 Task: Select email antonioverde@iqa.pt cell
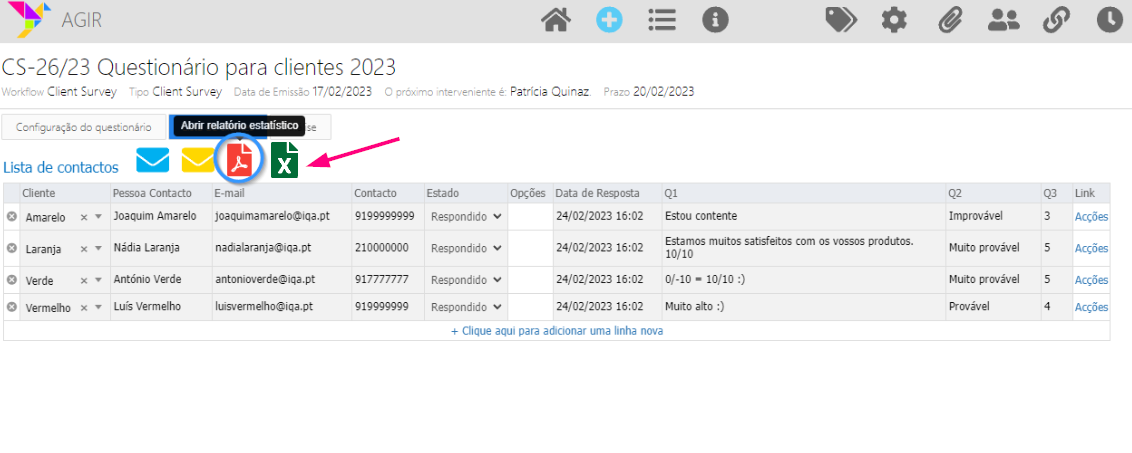coord(282,280)
